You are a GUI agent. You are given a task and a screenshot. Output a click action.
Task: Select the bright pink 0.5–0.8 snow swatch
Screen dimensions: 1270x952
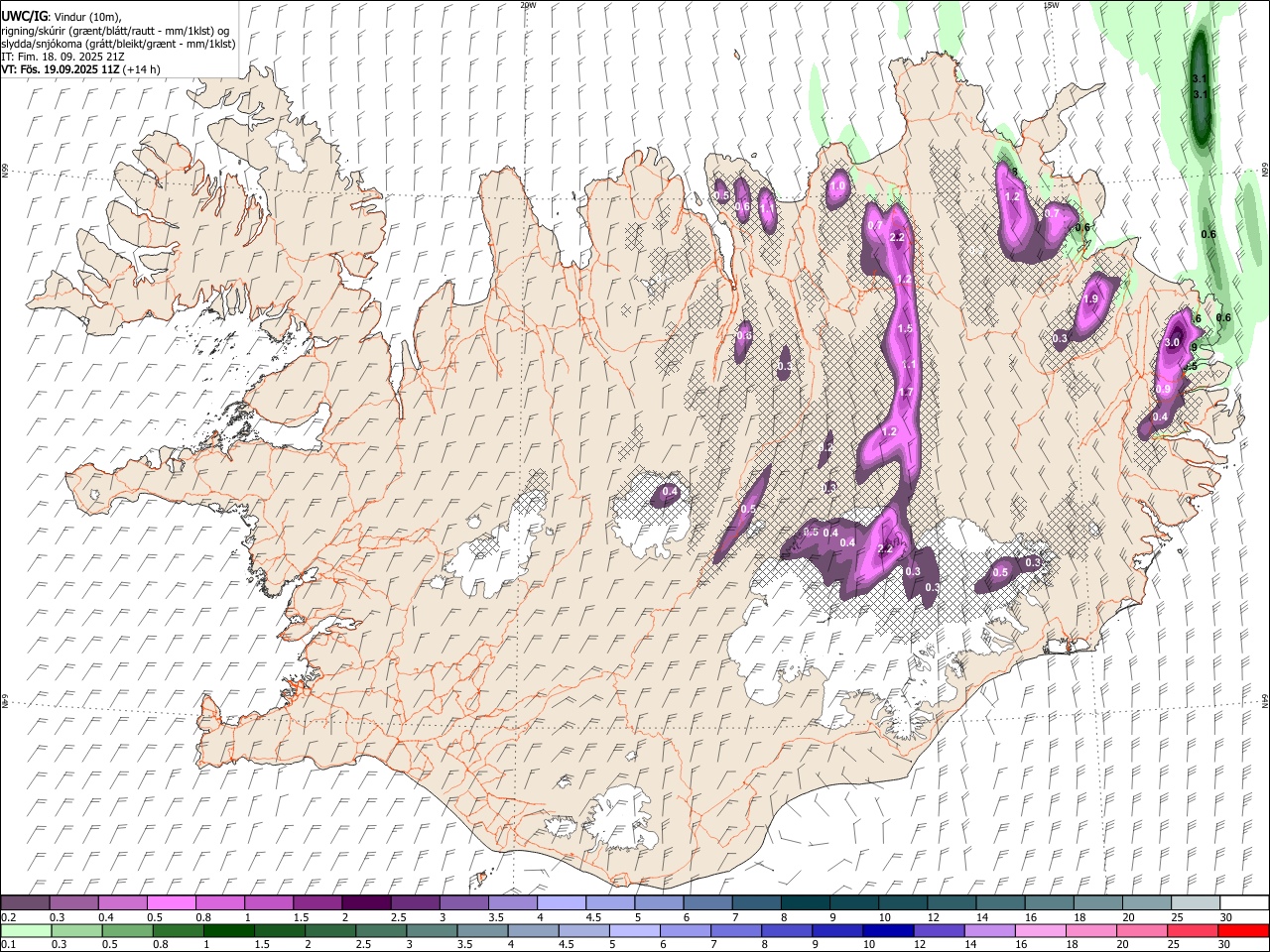[x=171, y=903]
